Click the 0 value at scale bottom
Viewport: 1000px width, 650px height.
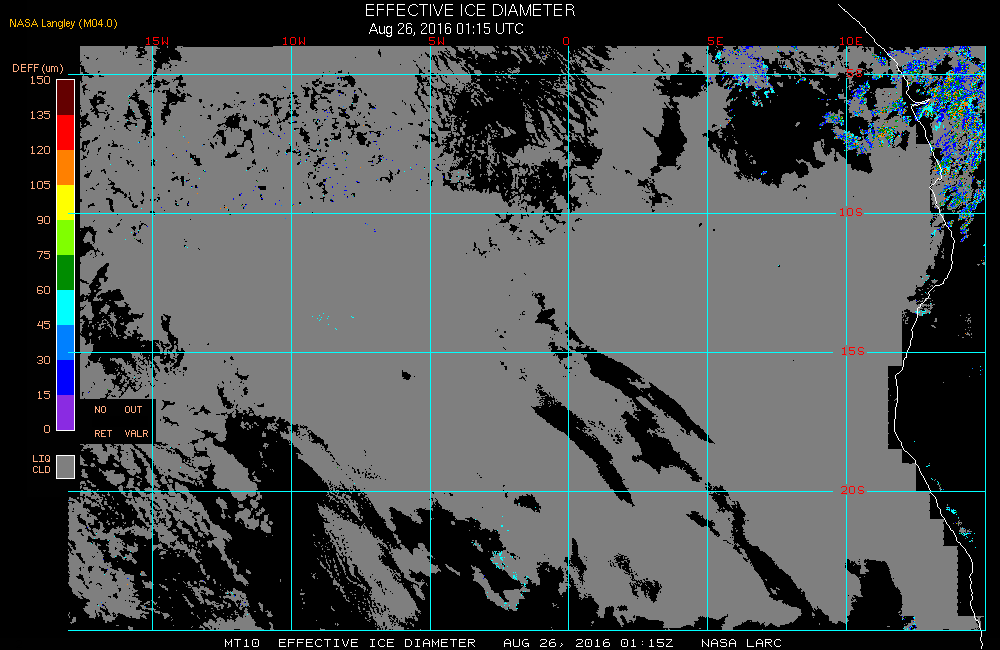tap(47, 429)
